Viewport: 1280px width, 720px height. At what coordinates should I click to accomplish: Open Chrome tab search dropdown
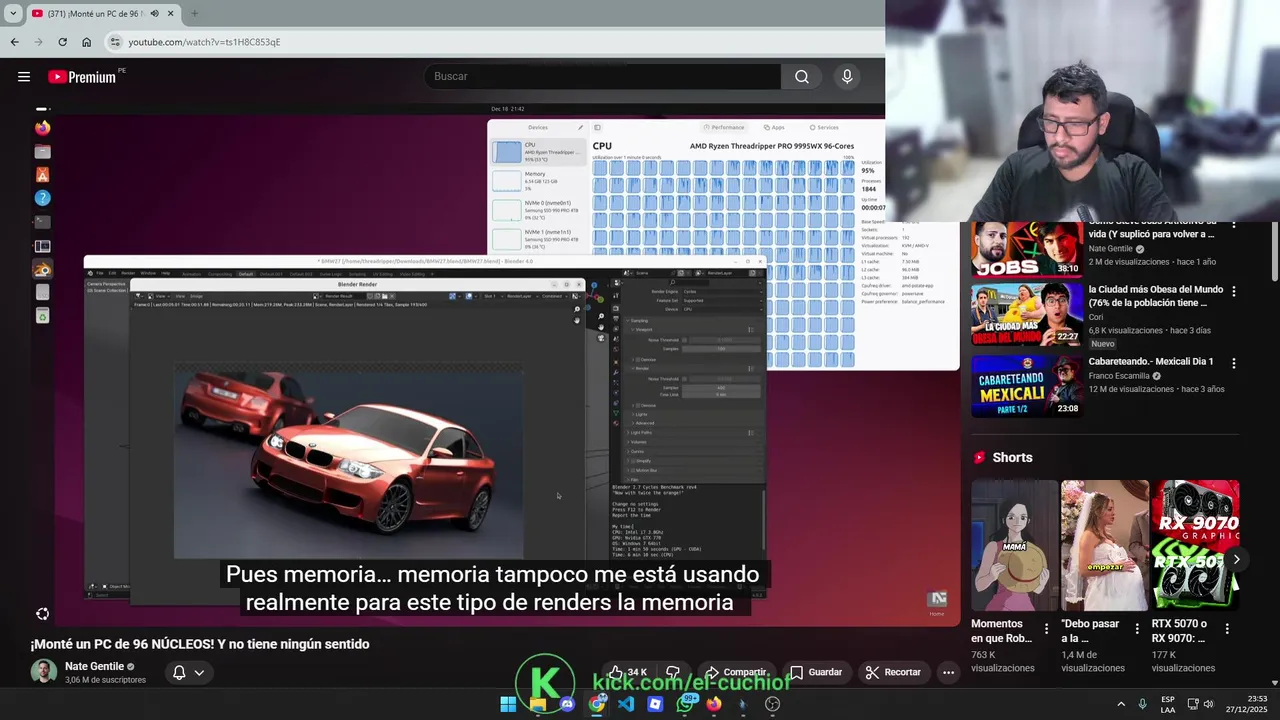click(13, 14)
